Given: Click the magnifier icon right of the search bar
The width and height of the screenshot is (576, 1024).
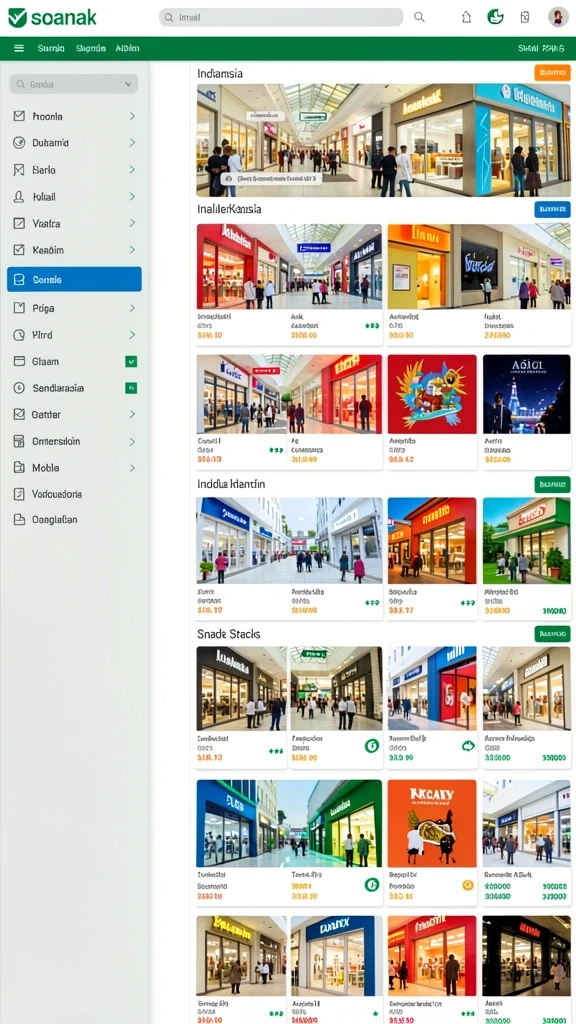Looking at the screenshot, I should [x=419, y=18].
